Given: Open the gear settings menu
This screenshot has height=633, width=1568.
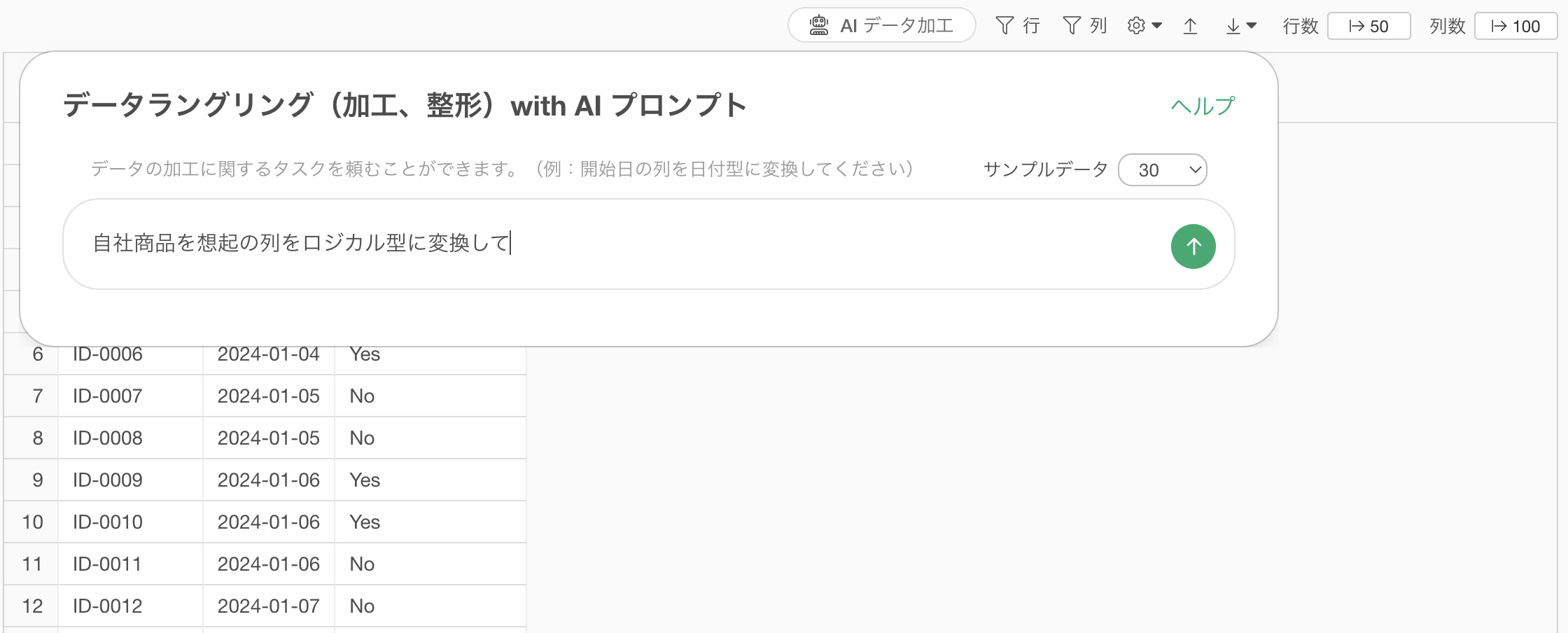Looking at the screenshot, I should pos(1136,26).
